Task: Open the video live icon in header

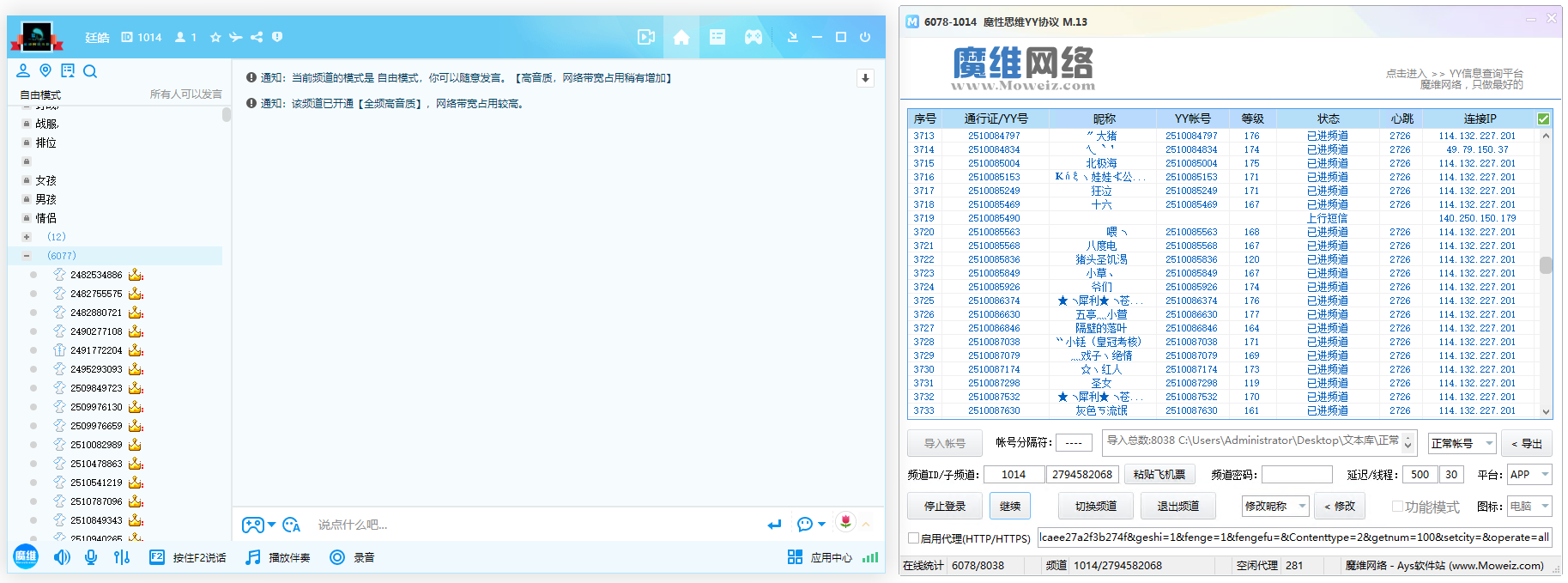Action: [x=646, y=37]
